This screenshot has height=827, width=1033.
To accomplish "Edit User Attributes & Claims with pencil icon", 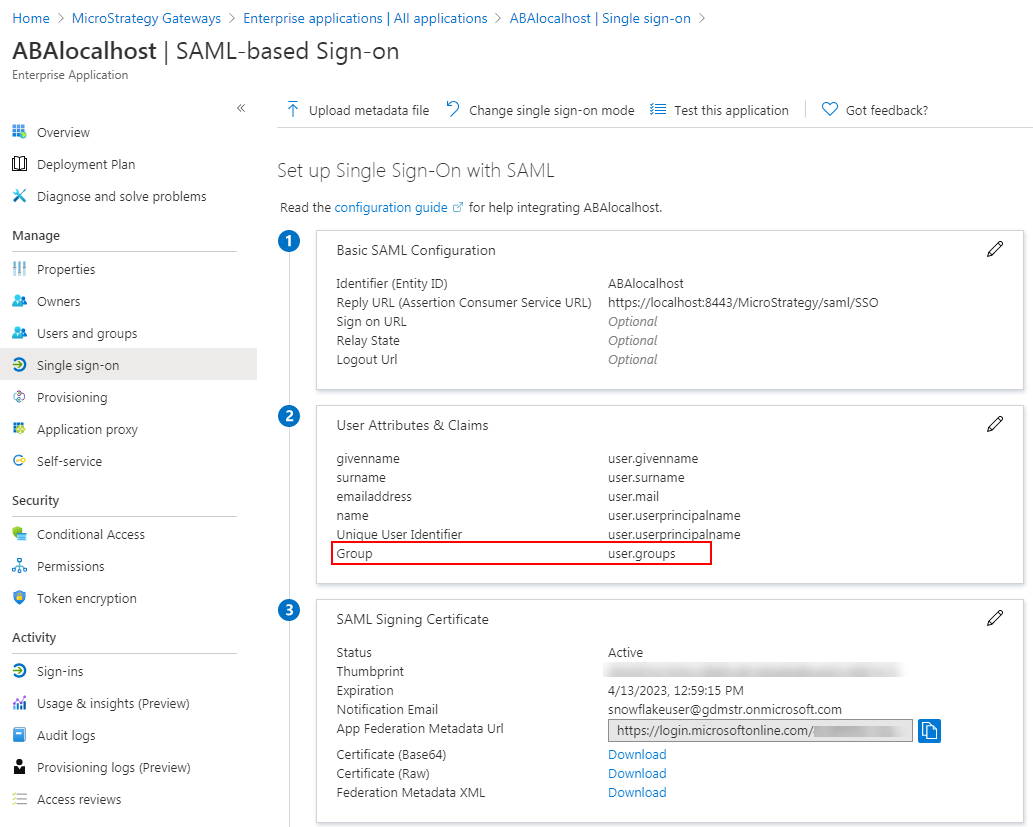I will click(x=994, y=425).
